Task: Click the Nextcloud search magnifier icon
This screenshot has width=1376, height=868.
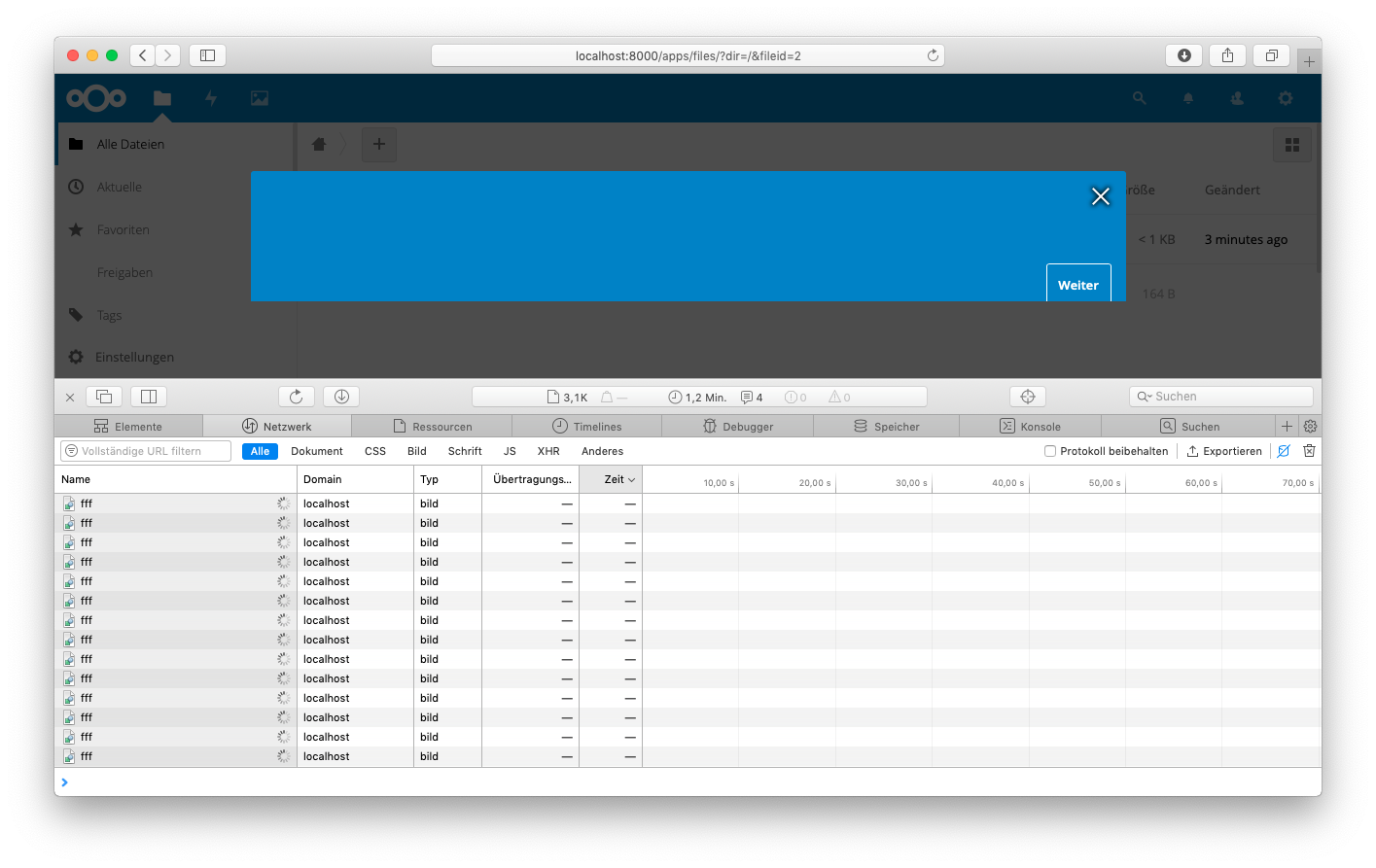Action: 1140,98
